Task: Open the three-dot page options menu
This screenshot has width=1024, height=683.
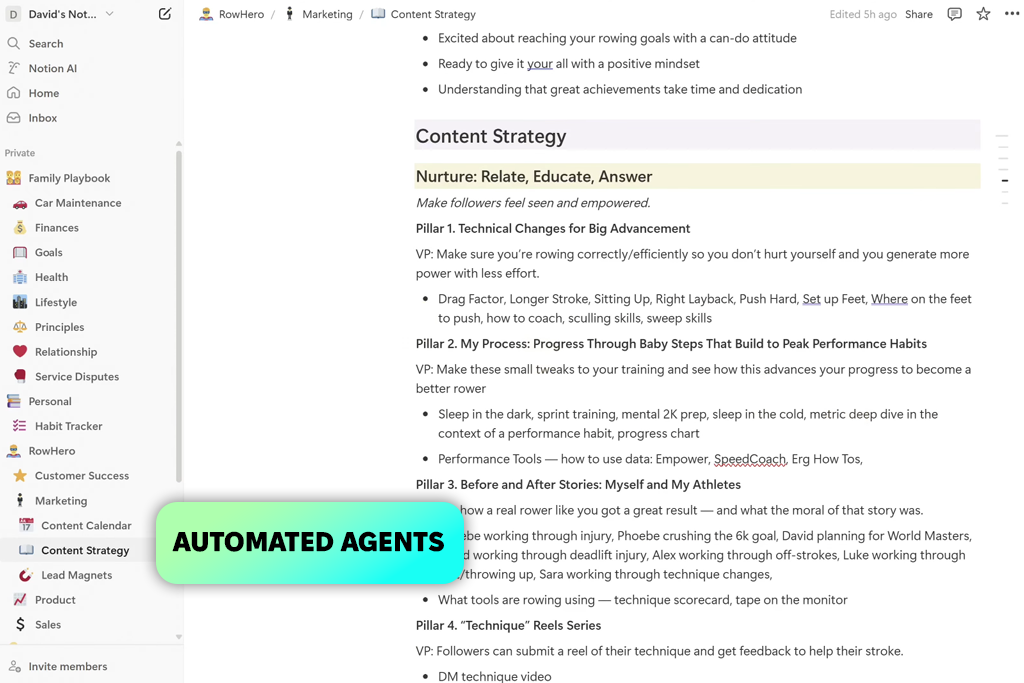Action: [x=1012, y=14]
